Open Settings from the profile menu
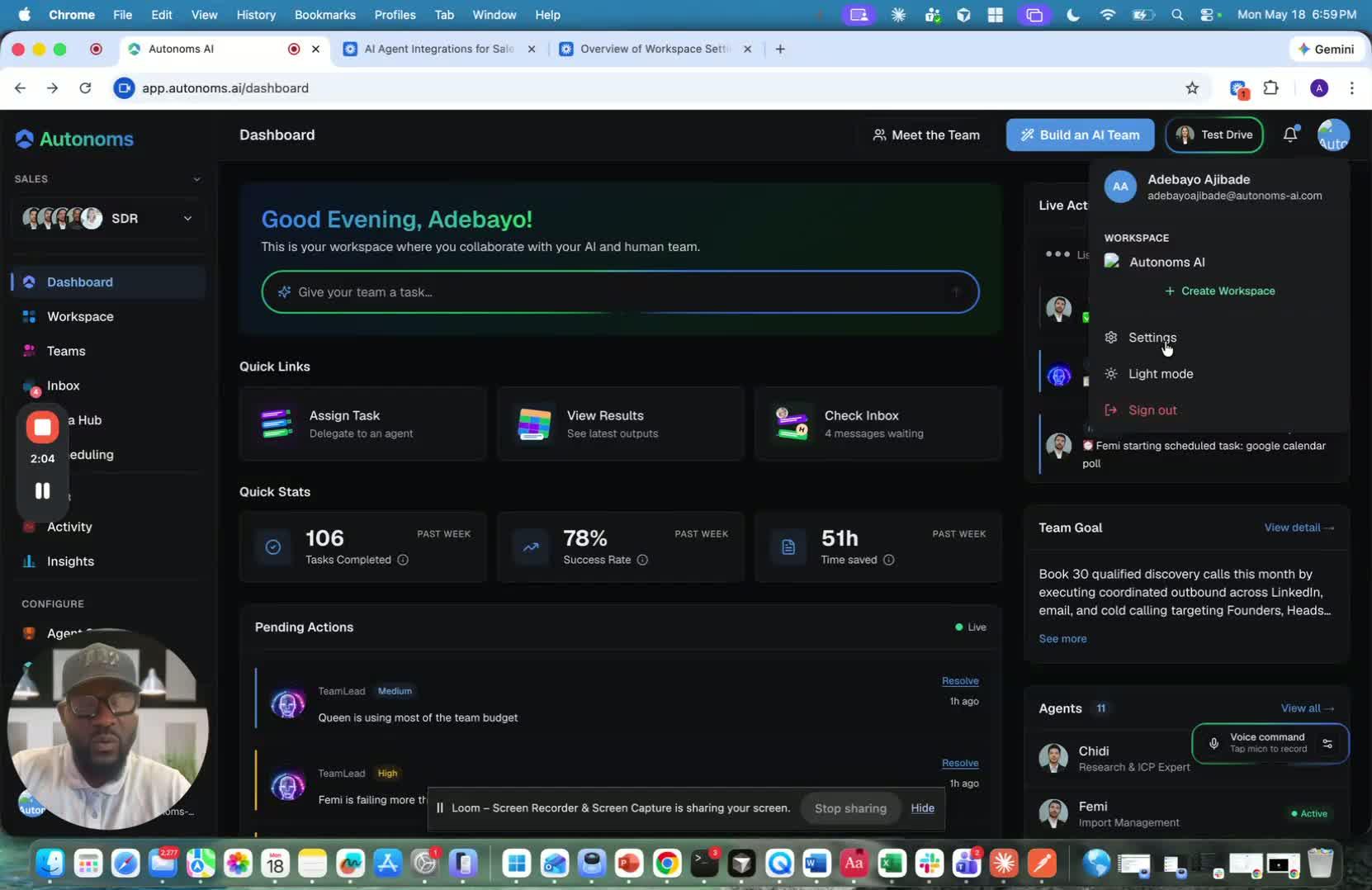 (x=1152, y=338)
